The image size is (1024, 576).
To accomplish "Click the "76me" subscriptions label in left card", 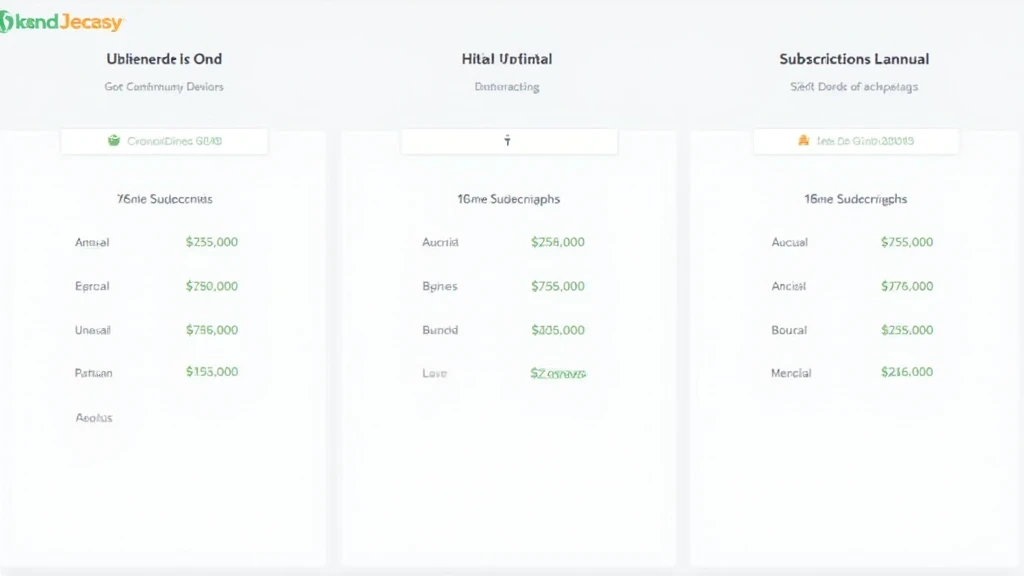I will coord(165,199).
